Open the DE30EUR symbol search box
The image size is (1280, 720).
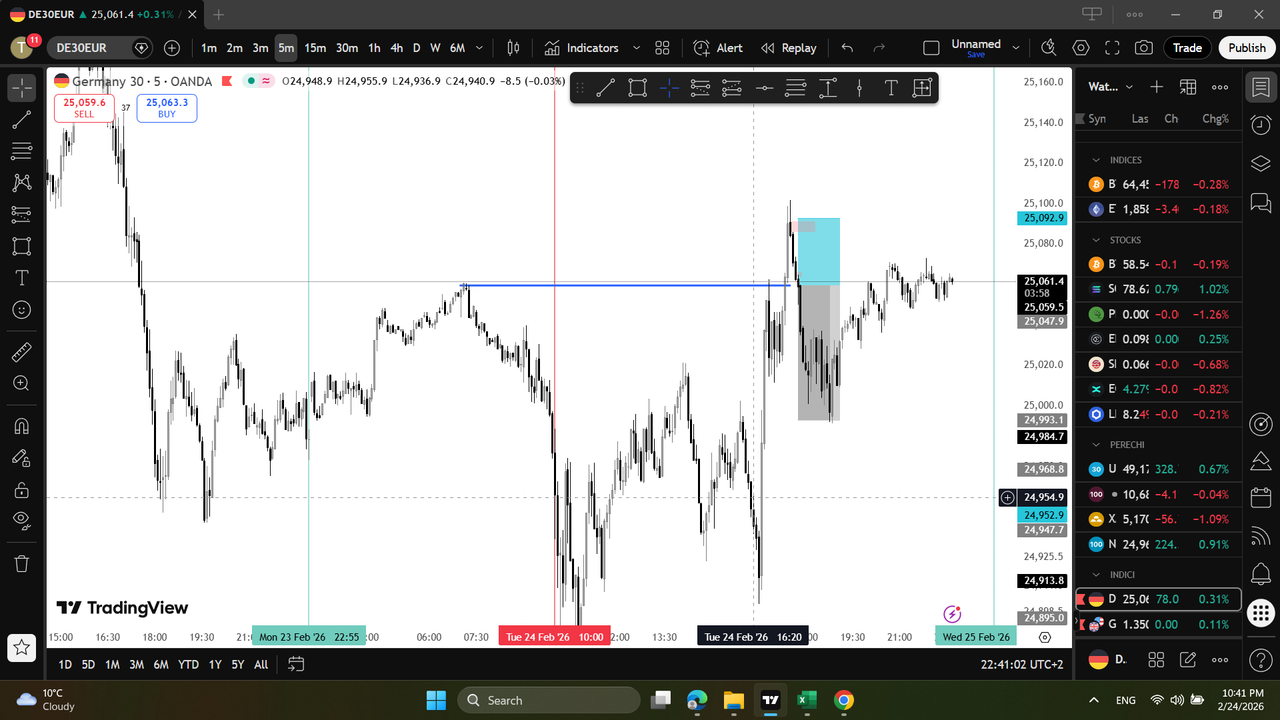(98, 48)
